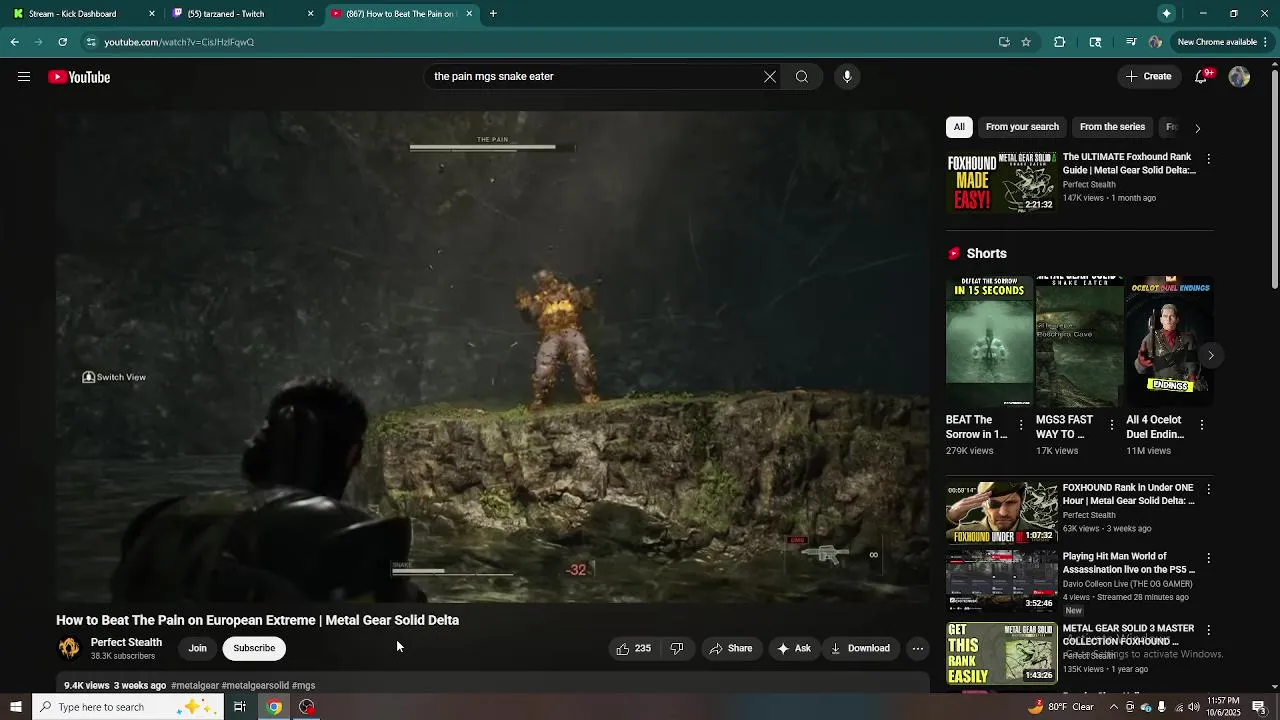This screenshot has width=1280, height=720.
Task: Open the weather widget showing 80°F Clear
Action: [x=1062, y=707]
